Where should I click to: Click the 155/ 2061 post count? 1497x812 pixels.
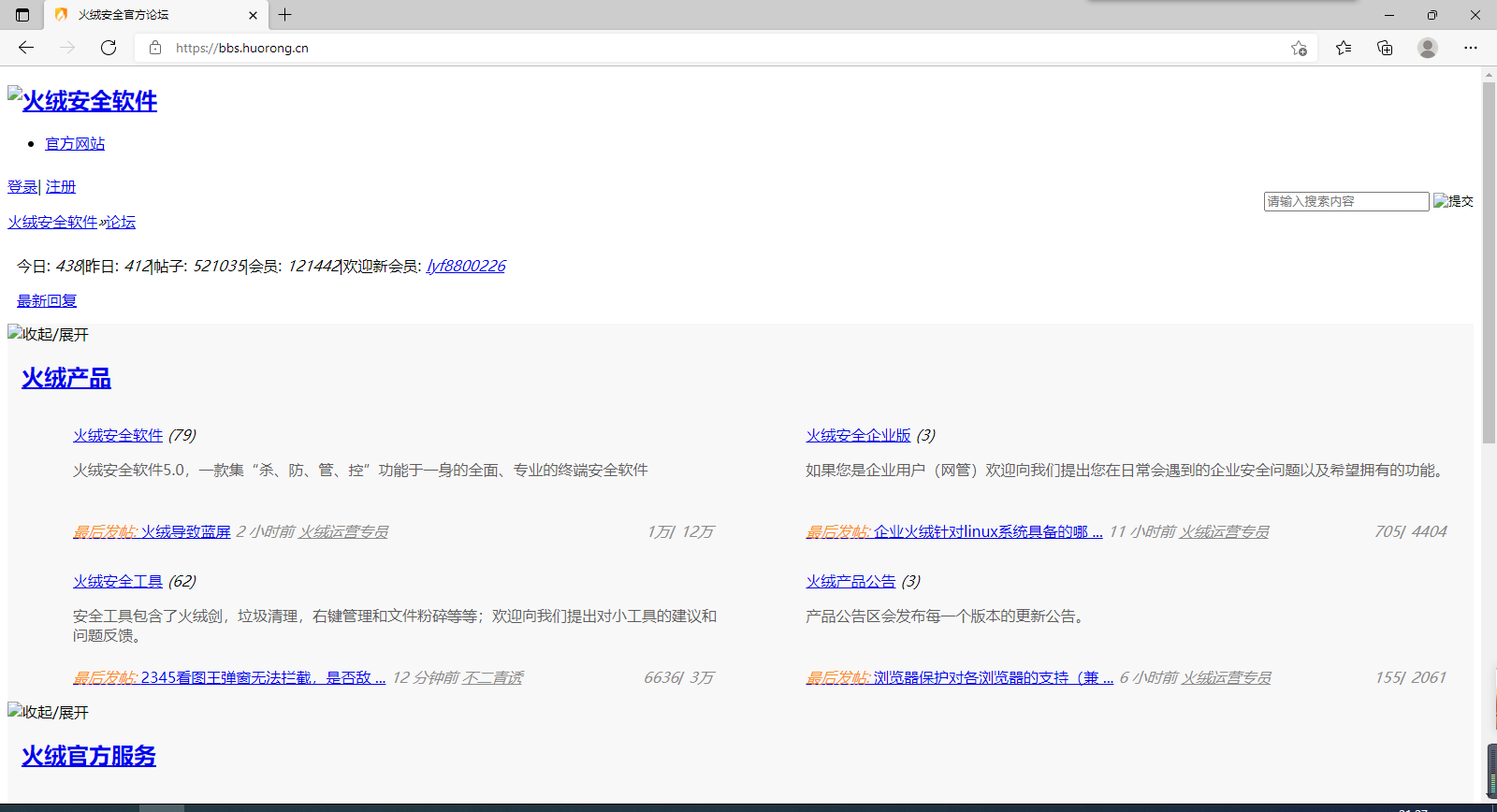[x=1410, y=677]
